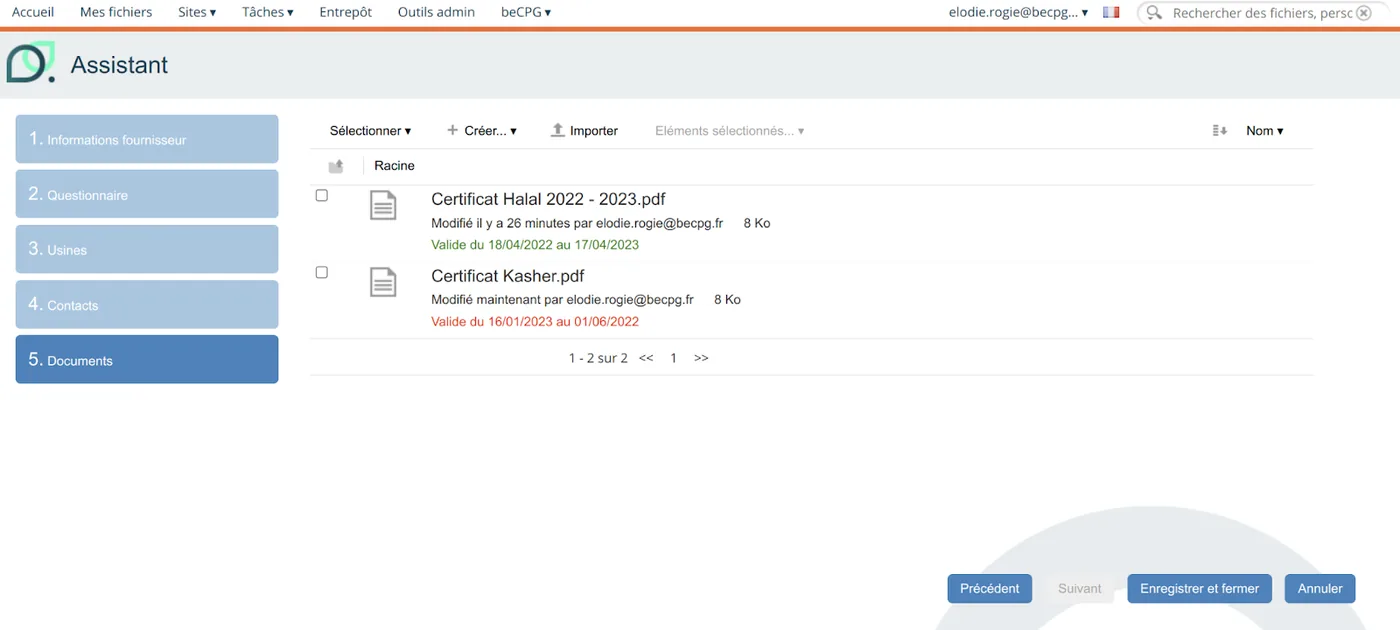Screen dimensions: 1400x630
Task: Click the document icon for Certificat Halal
Action: coord(383,205)
